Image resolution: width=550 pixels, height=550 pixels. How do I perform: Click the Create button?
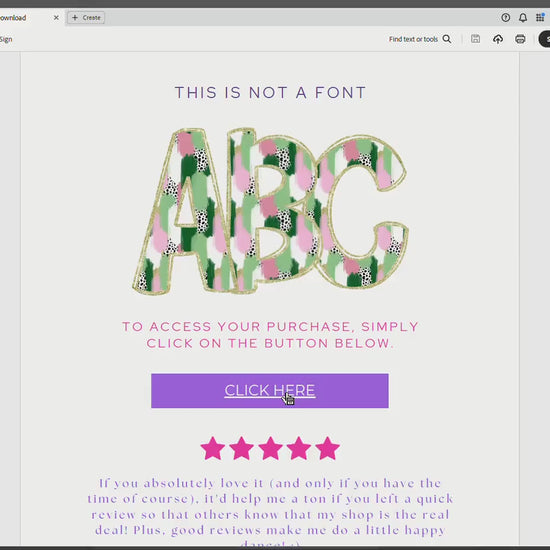point(86,18)
